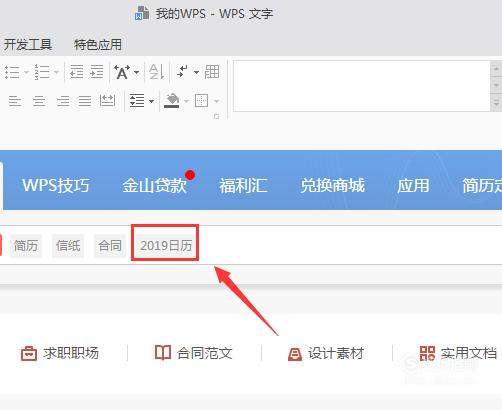Open 金山贷款 navigation item
The width and height of the screenshot is (502, 410).
click(154, 185)
